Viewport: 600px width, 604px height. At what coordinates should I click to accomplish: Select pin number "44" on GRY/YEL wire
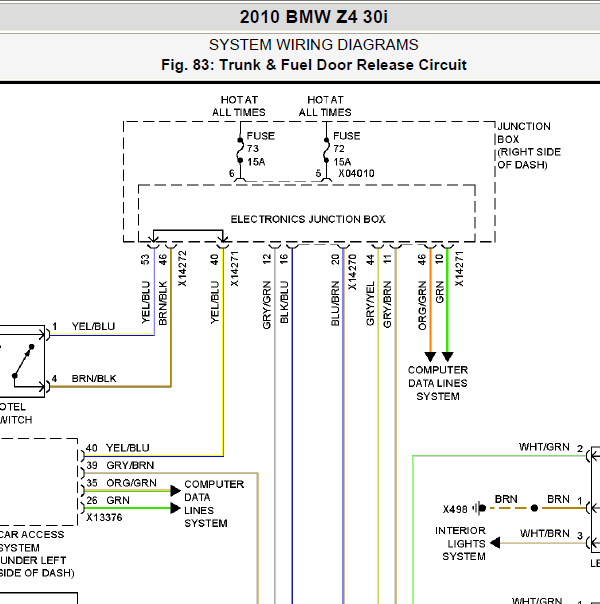point(370,259)
